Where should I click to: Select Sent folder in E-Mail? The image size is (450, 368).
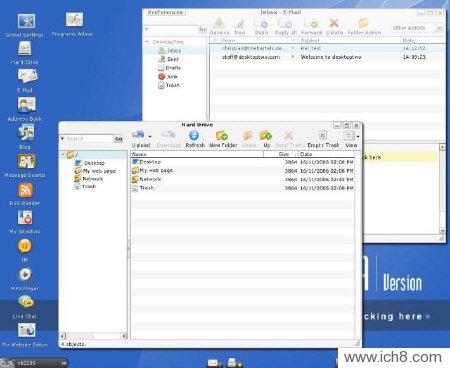(x=169, y=59)
